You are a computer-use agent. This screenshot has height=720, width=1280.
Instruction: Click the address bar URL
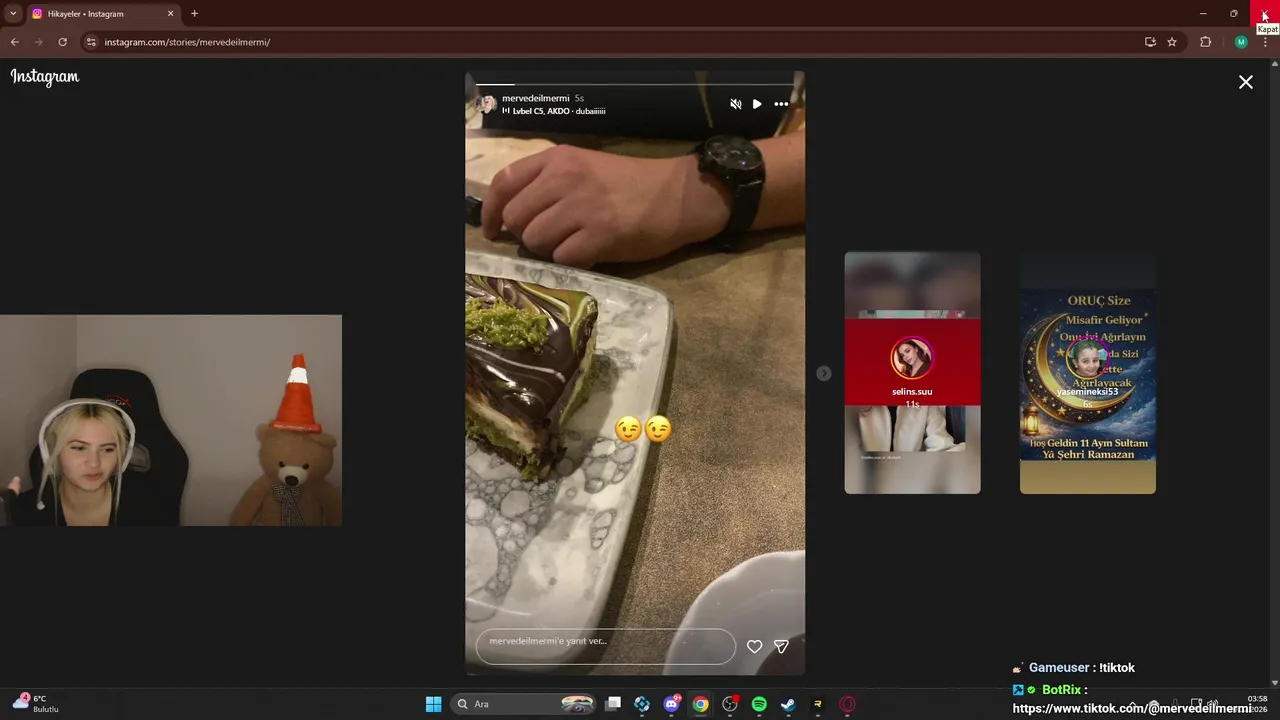point(187,42)
